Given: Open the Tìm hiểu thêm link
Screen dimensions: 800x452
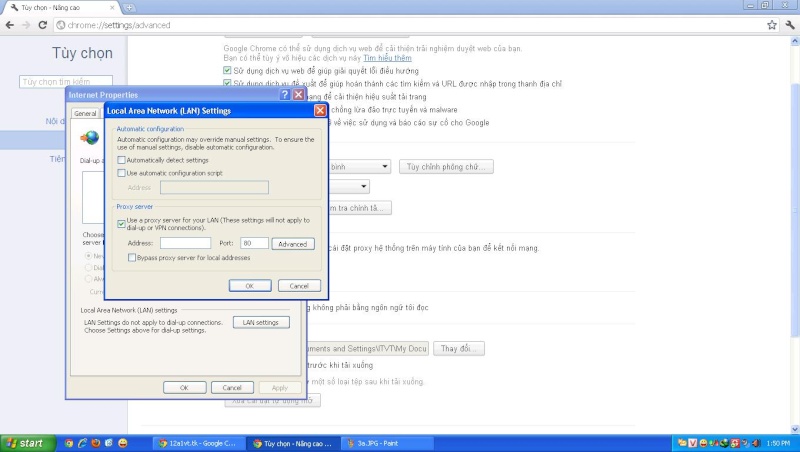Looking at the screenshot, I should [387, 58].
